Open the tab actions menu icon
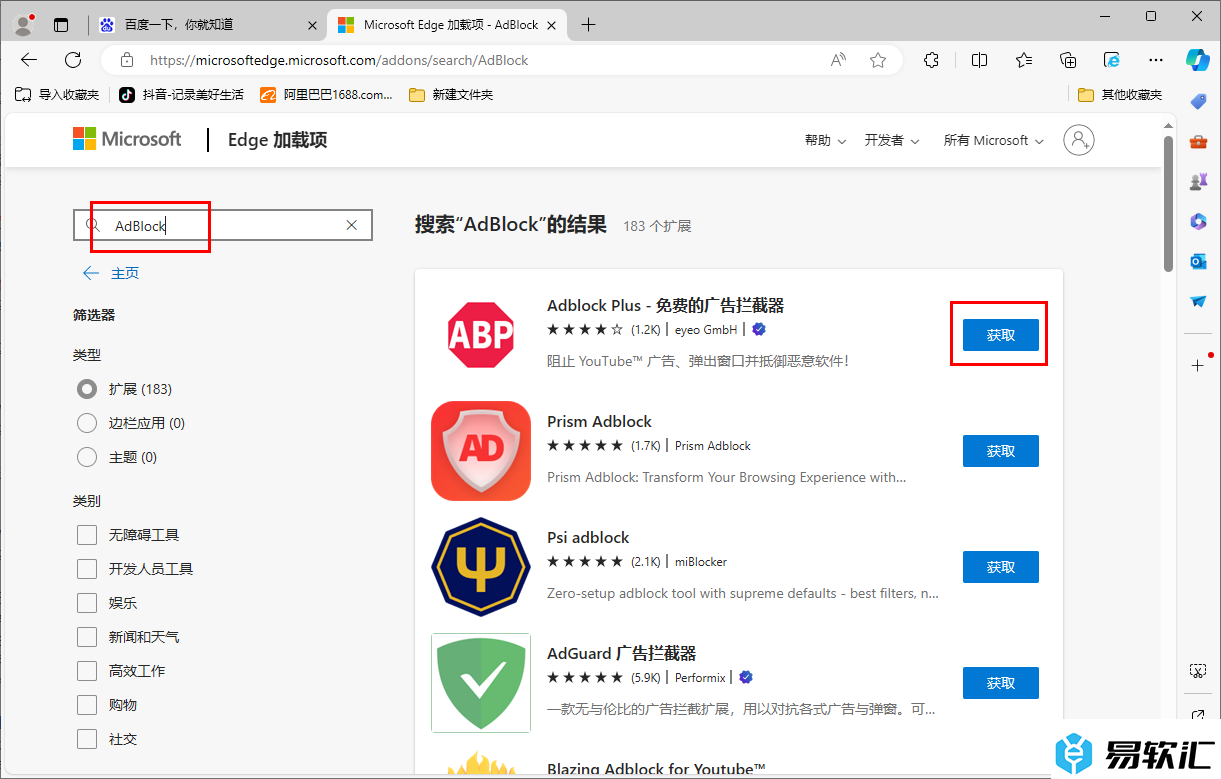This screenshot has width=1221, height=779. point(61,25)
